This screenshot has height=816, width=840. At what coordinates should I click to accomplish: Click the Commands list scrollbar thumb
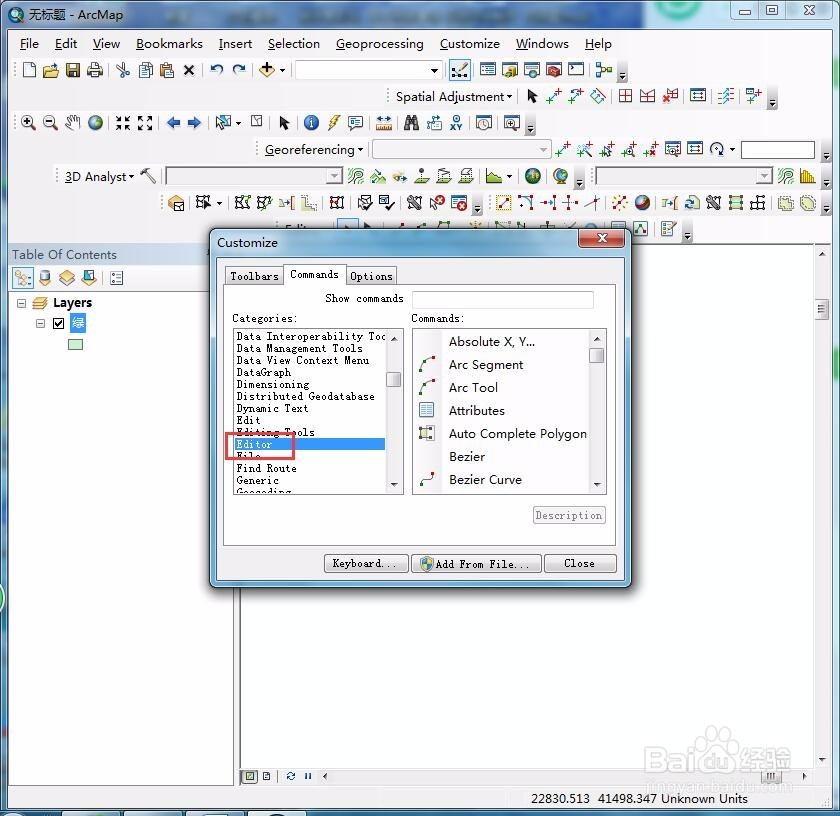point(596,355)
